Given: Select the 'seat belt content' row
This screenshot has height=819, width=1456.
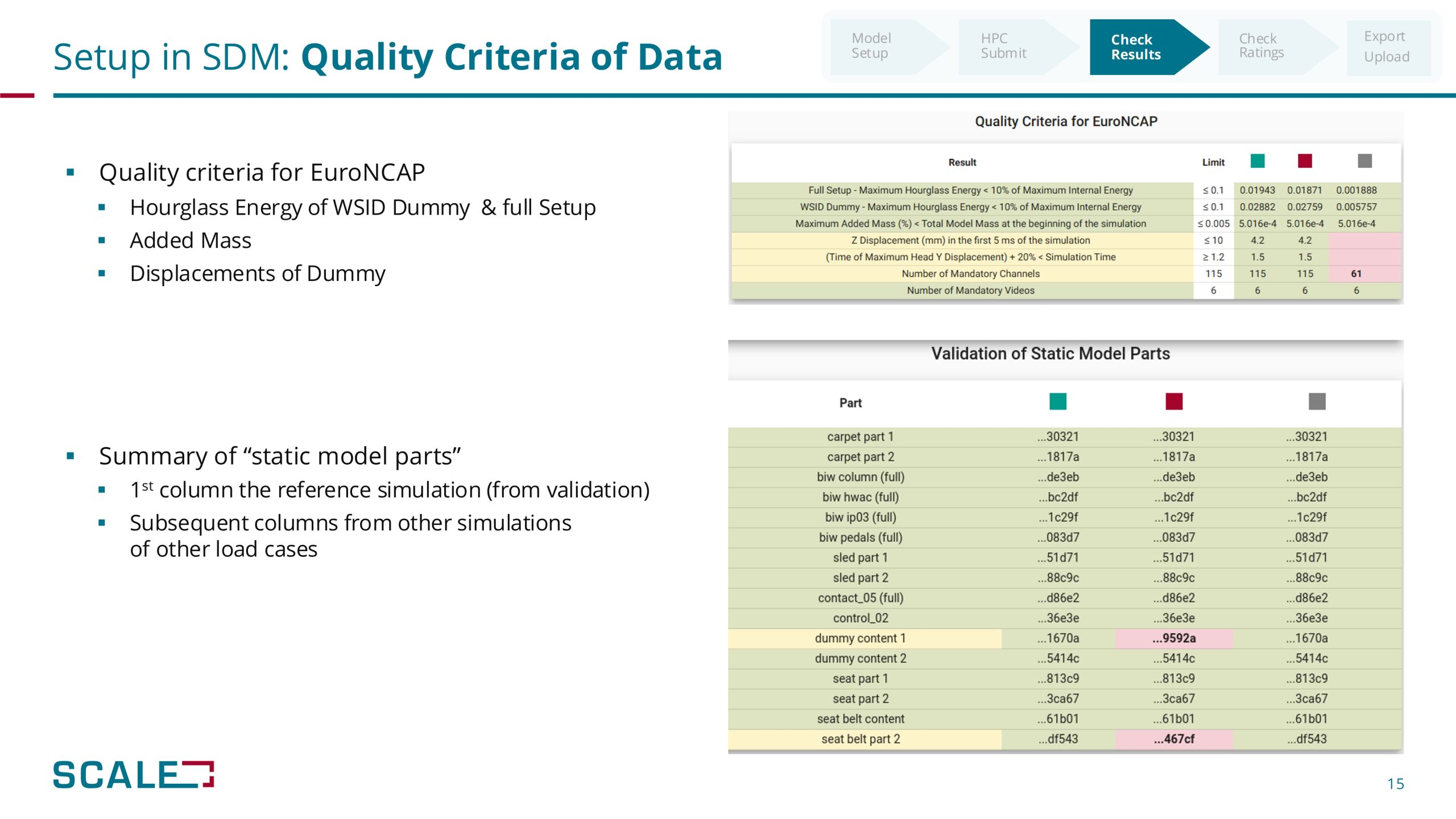Looking at the screenshot, I should (1065, 719).
